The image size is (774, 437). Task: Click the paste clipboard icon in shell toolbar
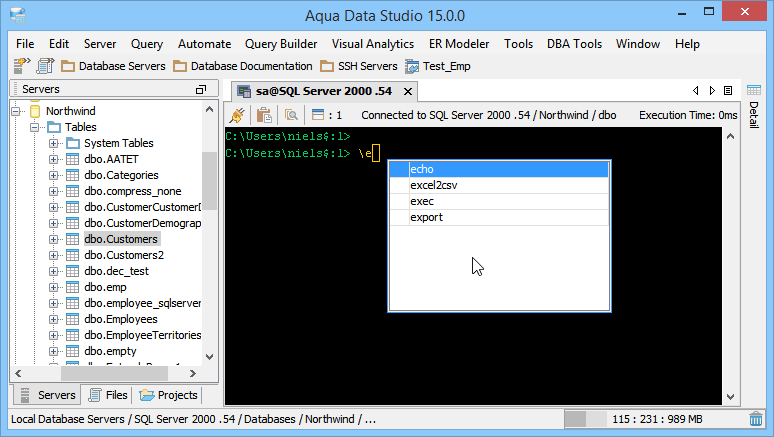pos(264,115)
